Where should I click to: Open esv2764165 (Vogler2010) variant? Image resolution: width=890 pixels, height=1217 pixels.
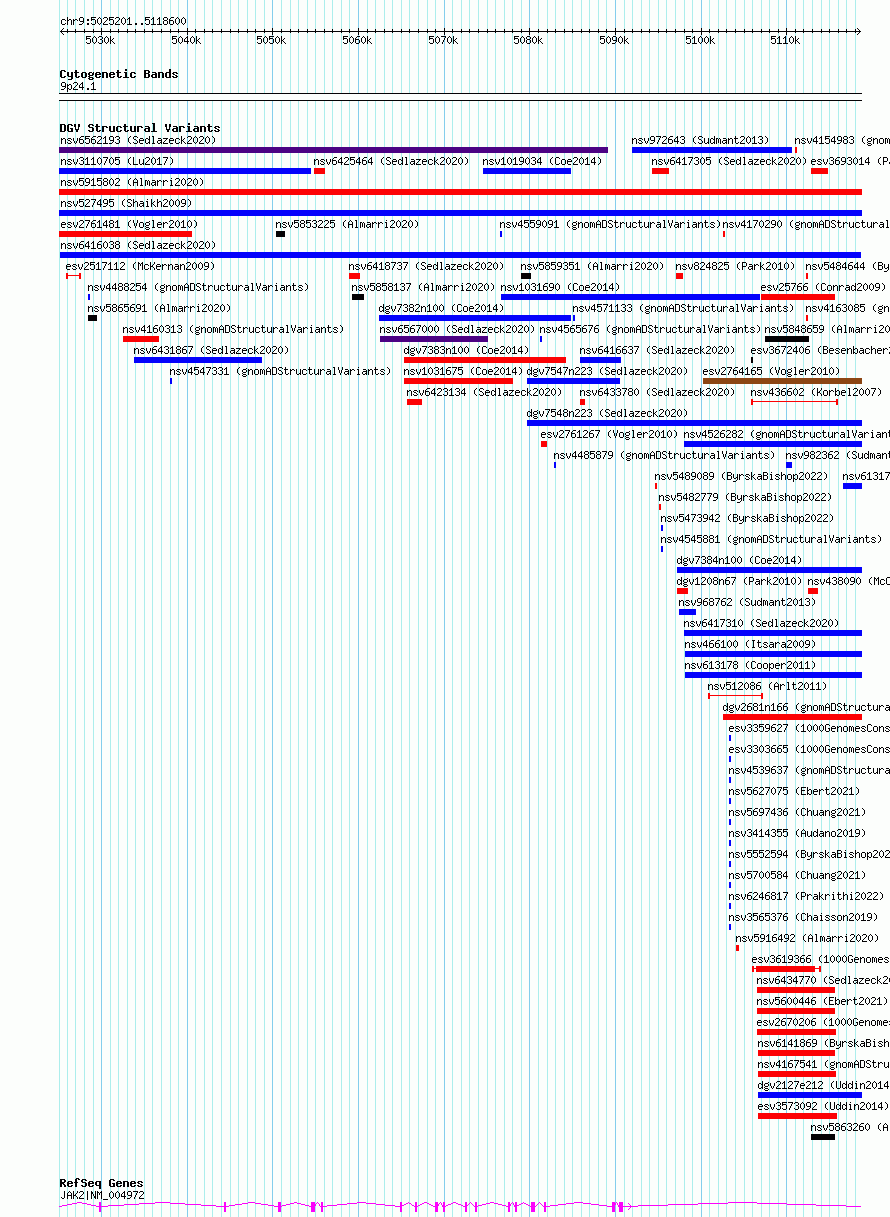click(x=771, y=371)
